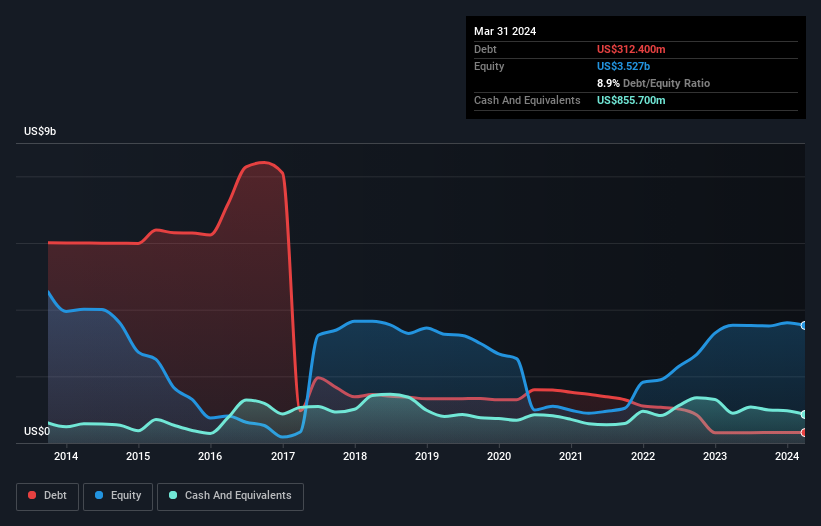This screenshot has height=526, width=821.
Task: Toggle Cash And Equivalents legend button
Action: click(x=230, y=496)
